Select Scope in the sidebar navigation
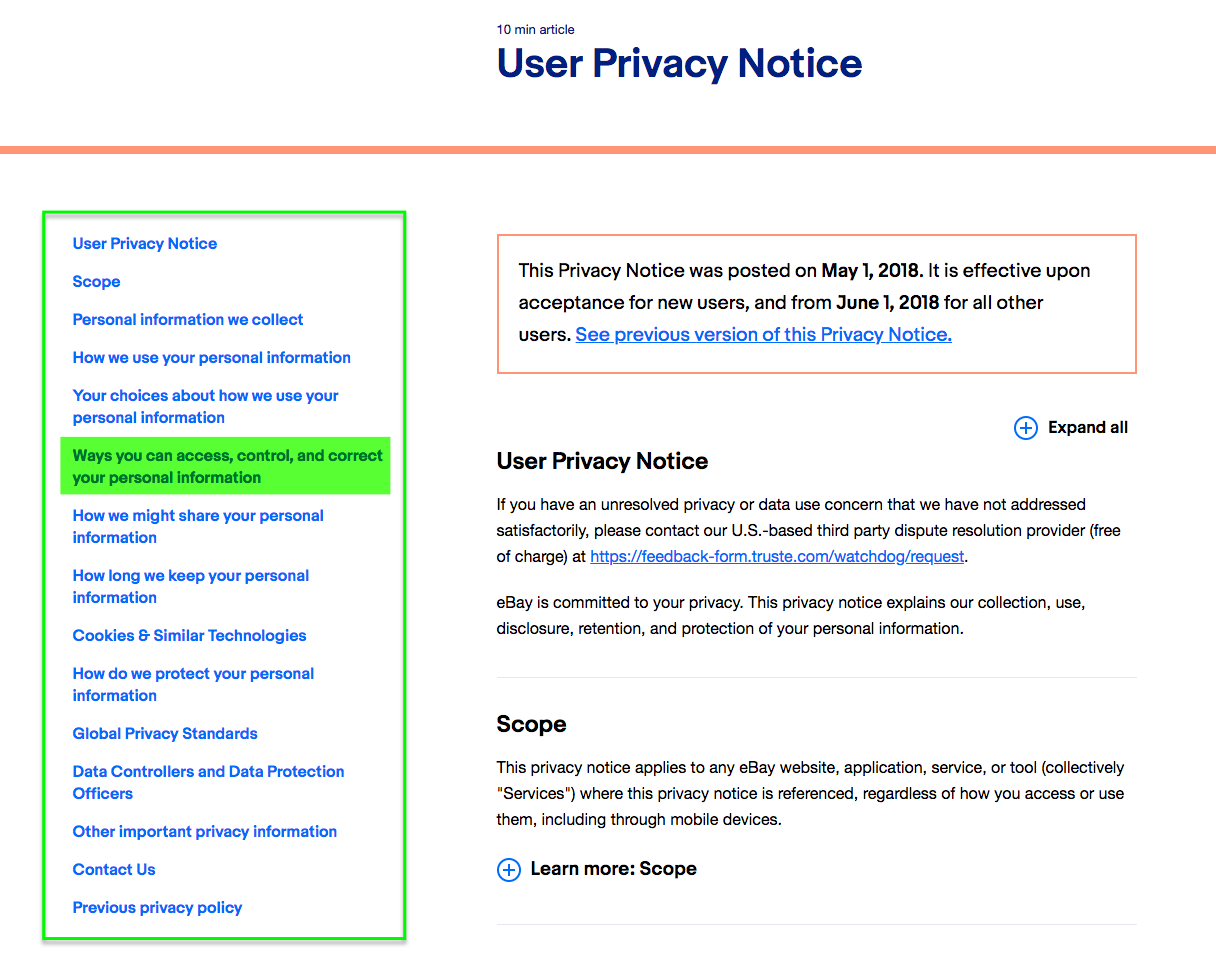The height and width of the screenshot is (963, 1216). point(96,282)
